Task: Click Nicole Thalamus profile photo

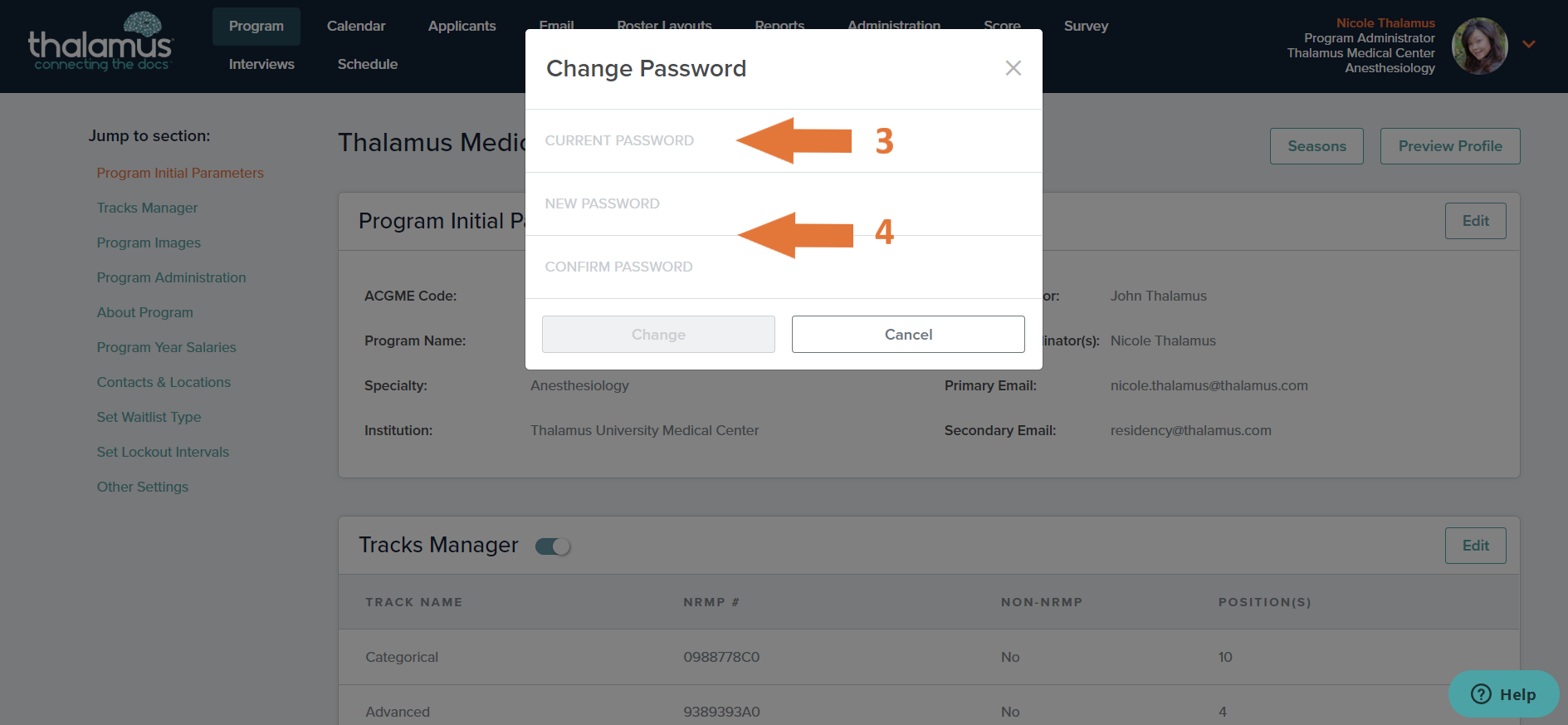Action: (x=1479, y=46)
